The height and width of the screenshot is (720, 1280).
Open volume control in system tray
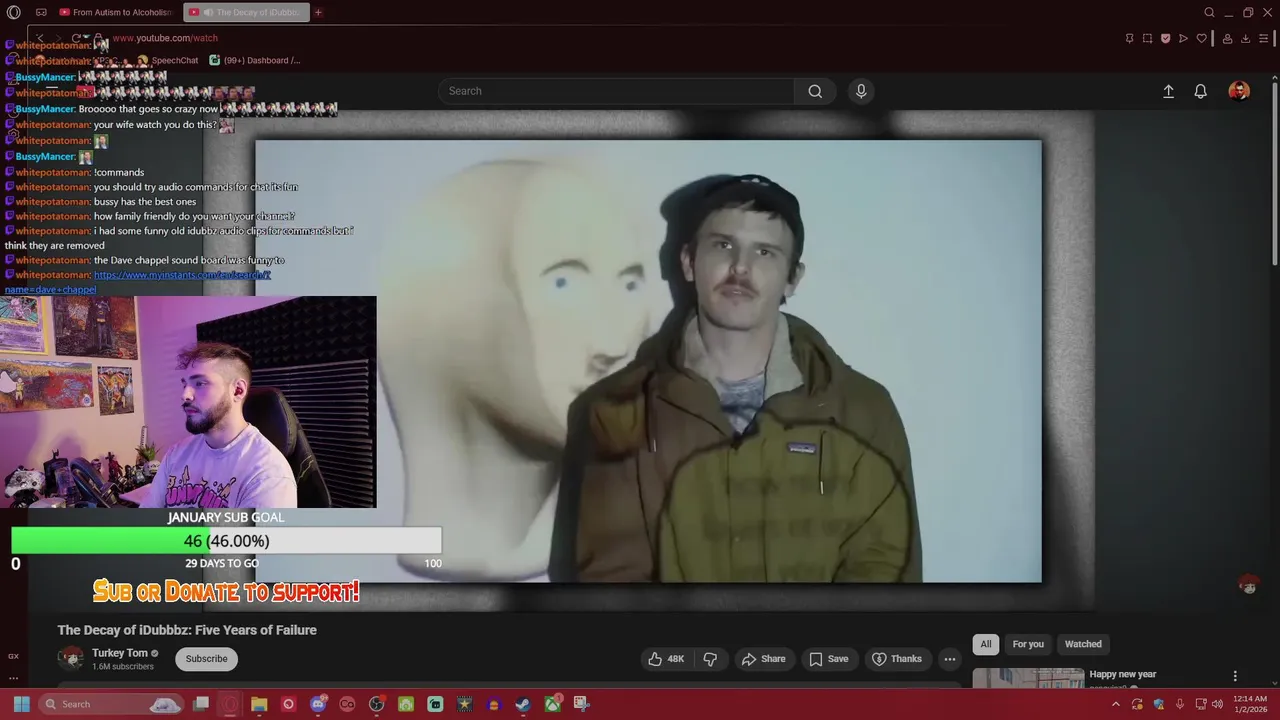click(x=1218, y=704)
